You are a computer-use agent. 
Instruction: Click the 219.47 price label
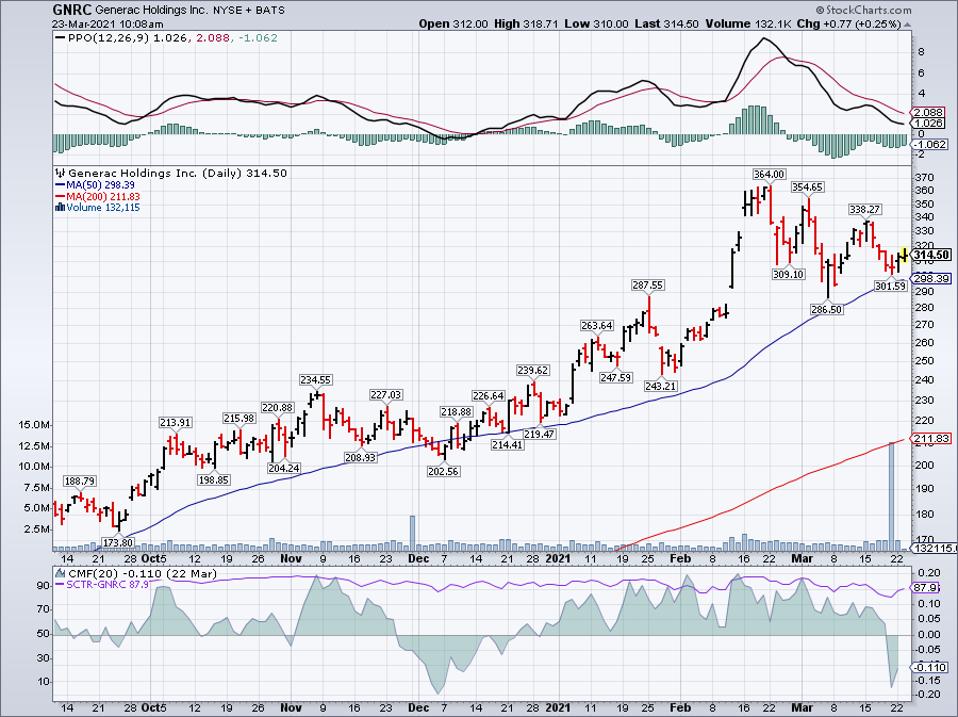tap(539, 434)
